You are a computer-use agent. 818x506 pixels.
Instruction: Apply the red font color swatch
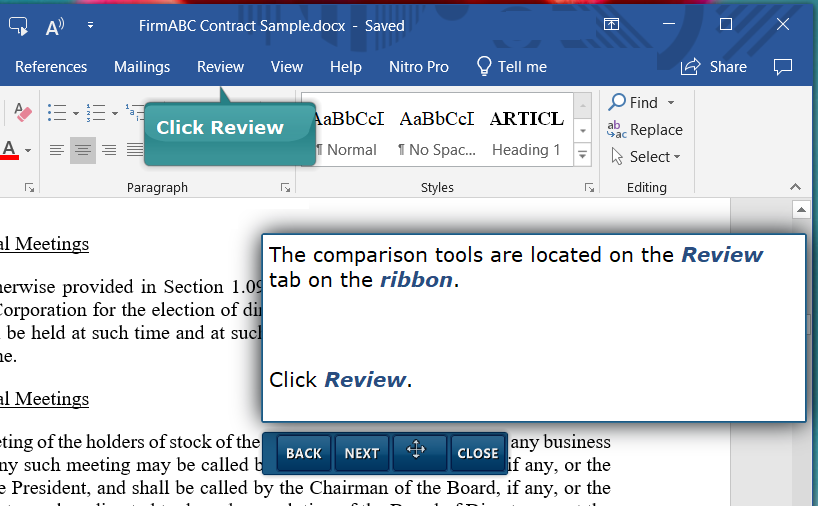[10, 150]
